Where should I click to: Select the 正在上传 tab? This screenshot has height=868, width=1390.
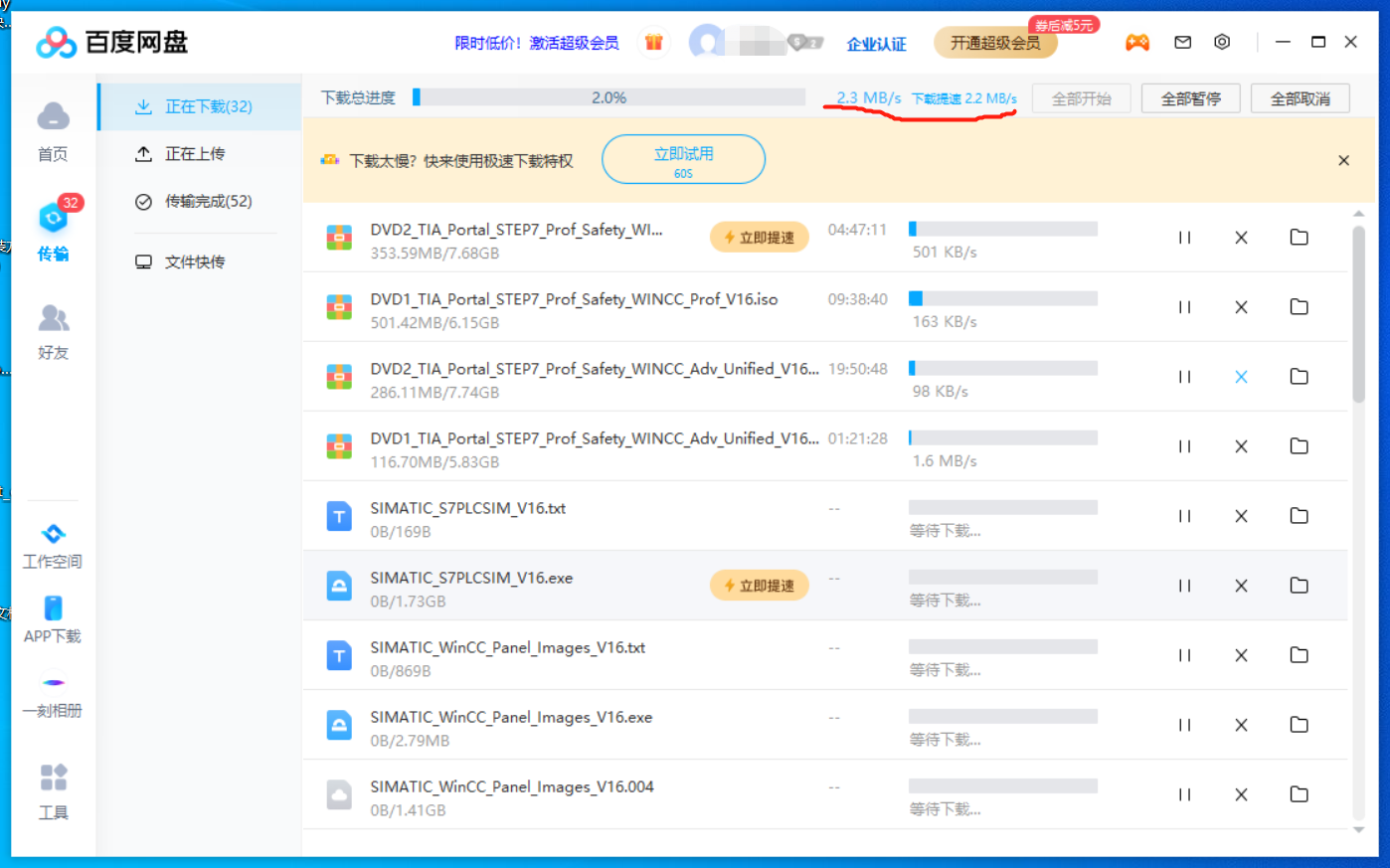click(x=194, y=154)
